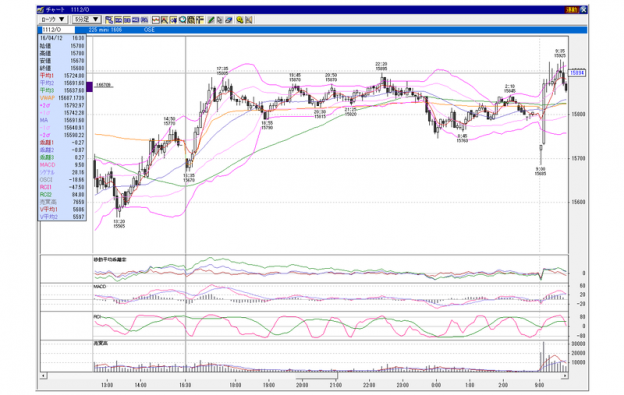The width and height of the screenshot is (624, 395).
Task: Toggle the 連動 link button in title bar
Action: tap(571, 10)
